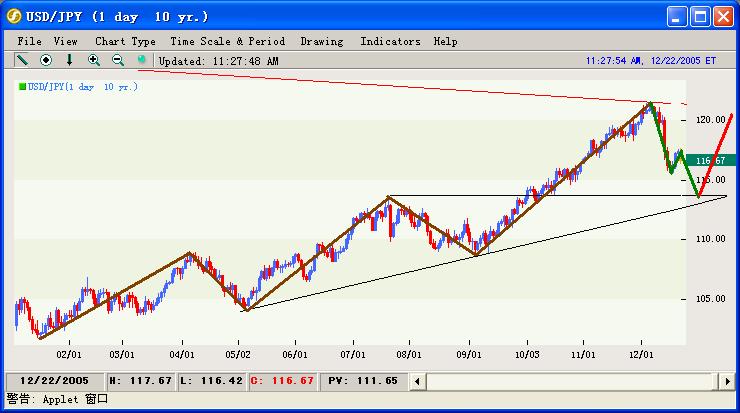Open the File menu

click(29, 42)
